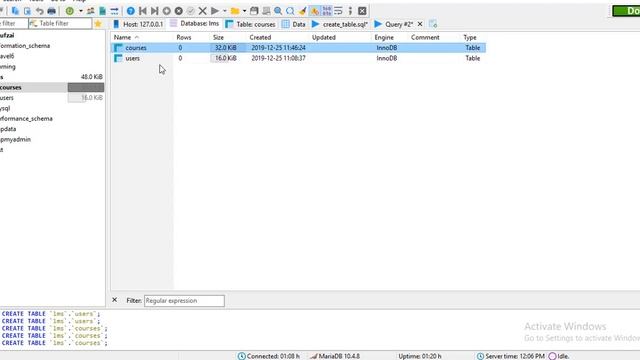
Task: Open the dropdown arrow next to Refresh
Action: click(x=80, y=11)
